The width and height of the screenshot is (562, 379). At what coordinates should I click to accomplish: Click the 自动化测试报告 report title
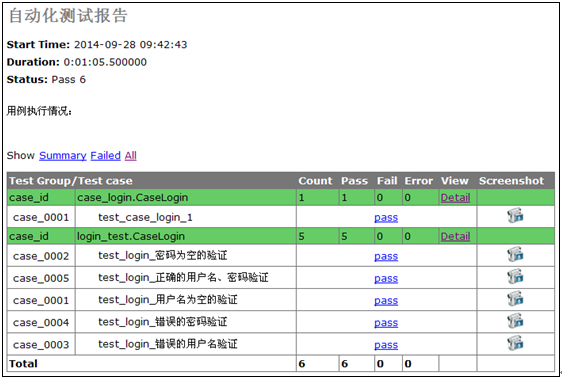click(68, 16)
